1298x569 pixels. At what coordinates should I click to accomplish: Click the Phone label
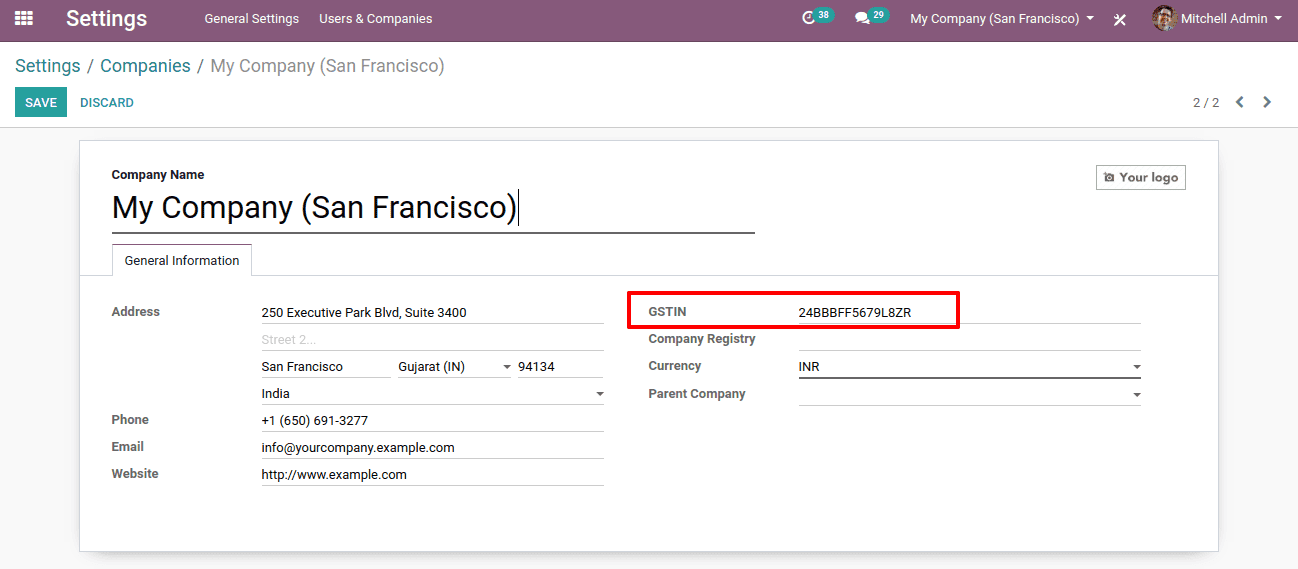tap(130, 420)
